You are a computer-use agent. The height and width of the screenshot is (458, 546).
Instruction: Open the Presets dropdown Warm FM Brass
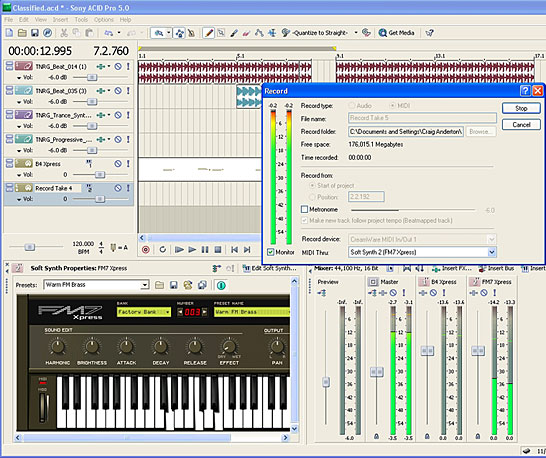tap(145, 285)
